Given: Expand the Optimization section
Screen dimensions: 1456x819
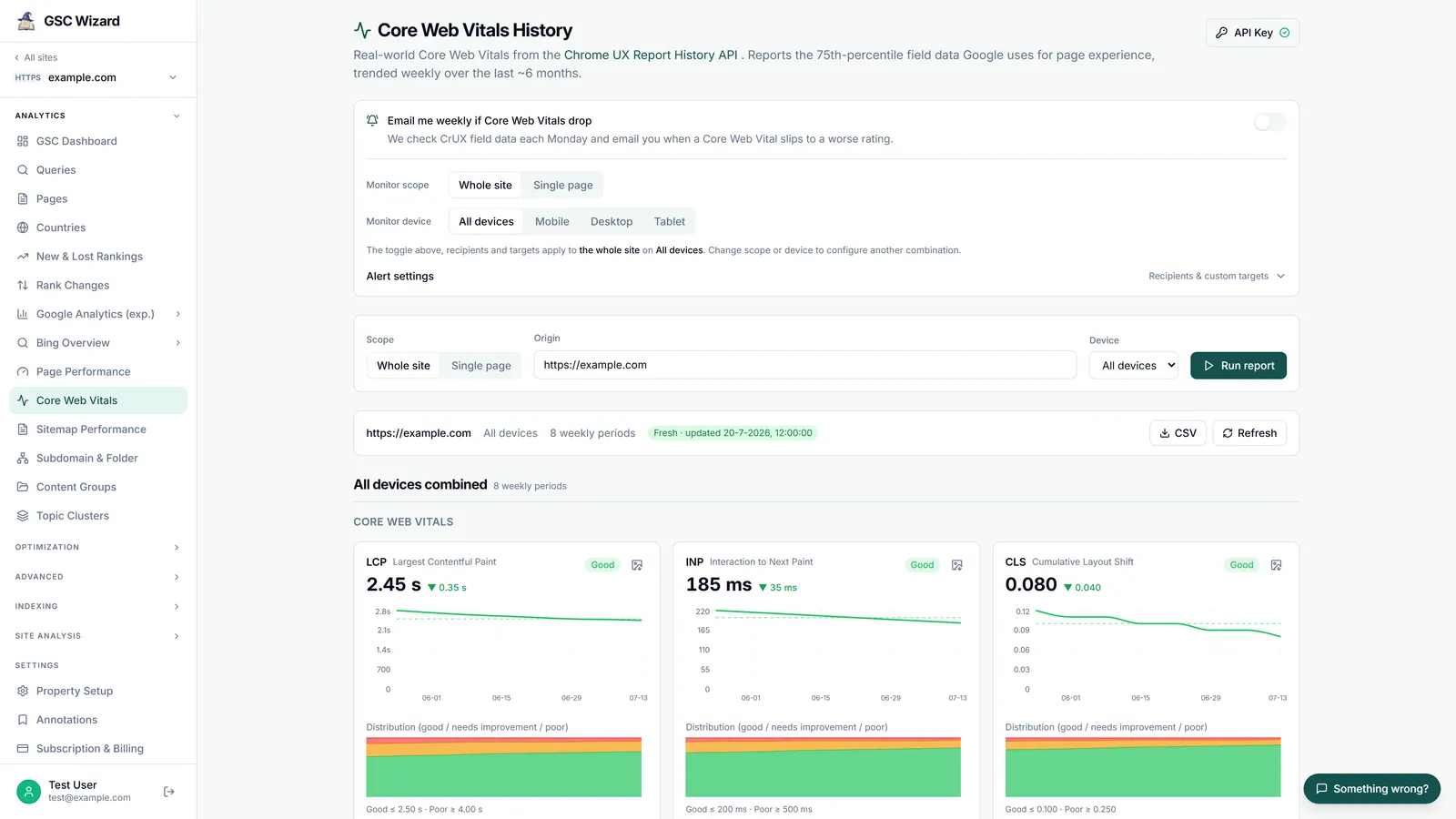Looking at the screenshot, I should pyautogui.click(x=98, y=547).
